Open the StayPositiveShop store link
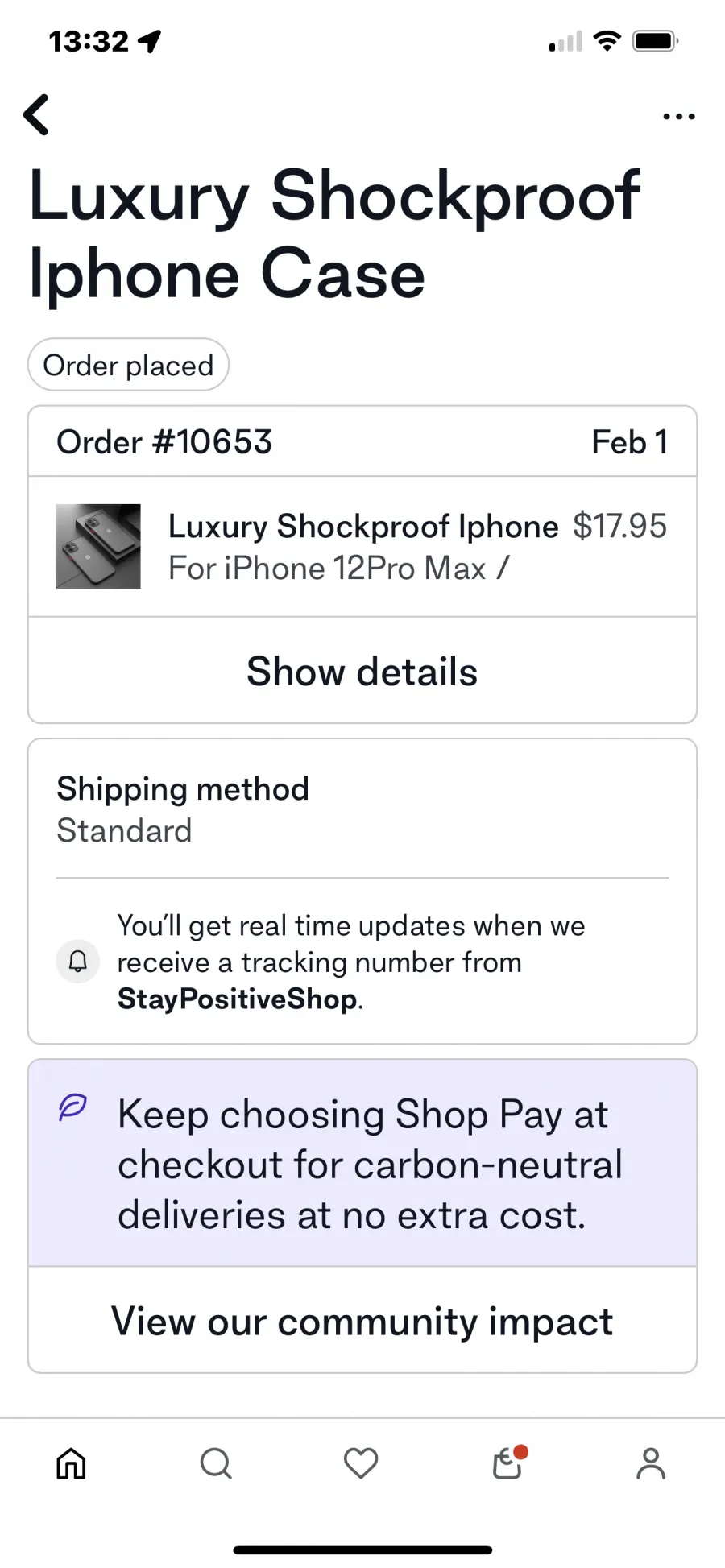Viewport: 725px width, 1568px height. tap(238, 999)
